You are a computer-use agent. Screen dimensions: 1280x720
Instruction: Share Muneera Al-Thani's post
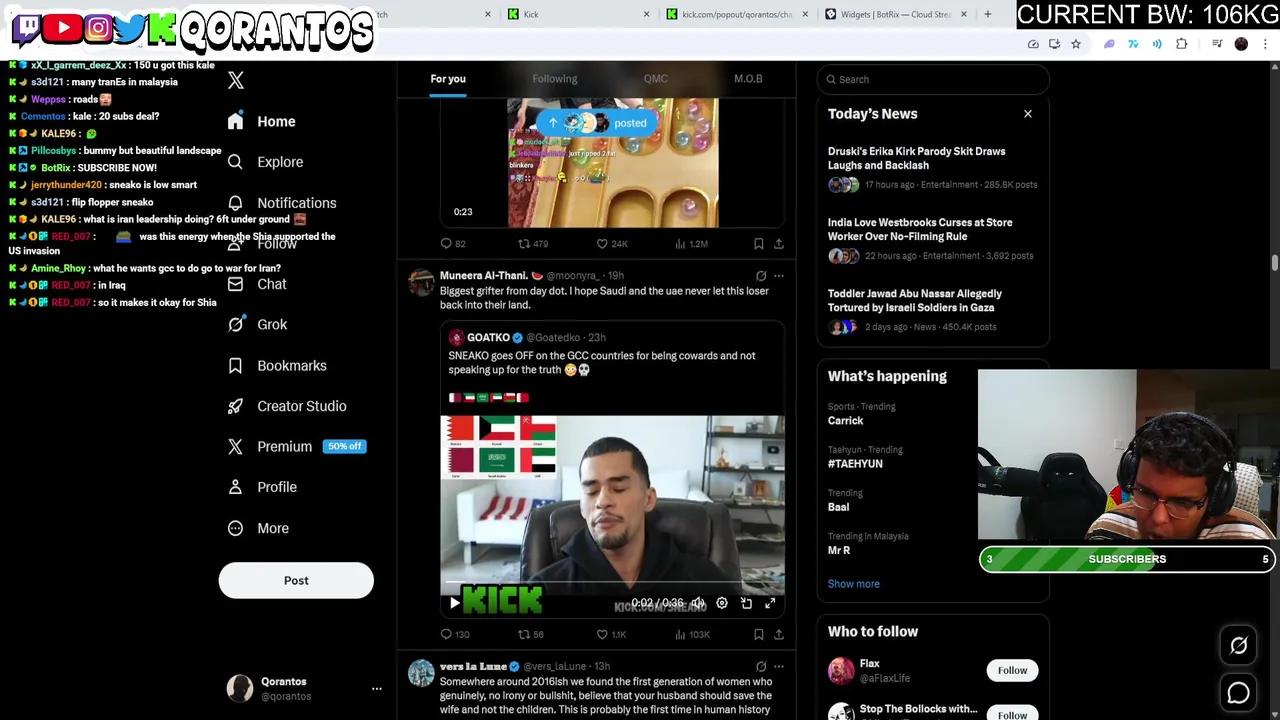click(x=778, y=634)
